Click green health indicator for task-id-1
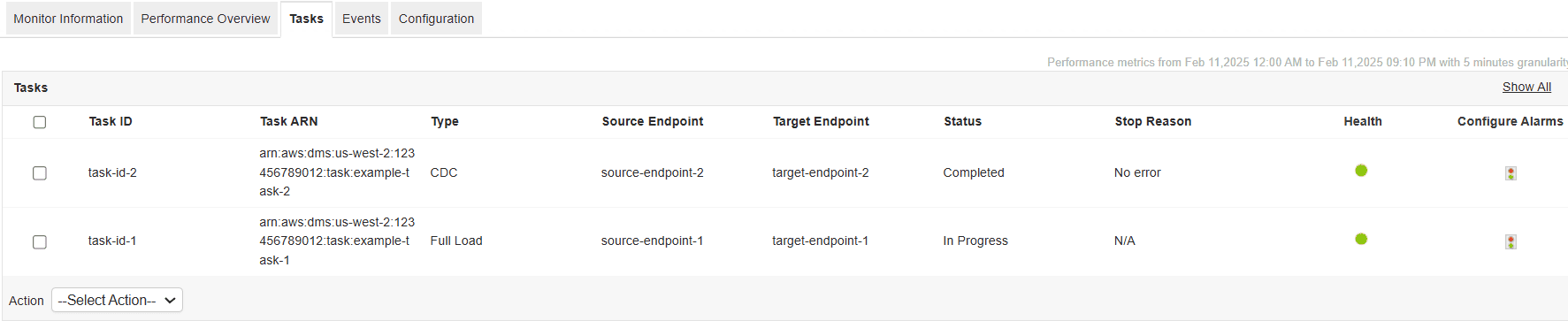This screenshot has height=321, width=1568. 1361,239
